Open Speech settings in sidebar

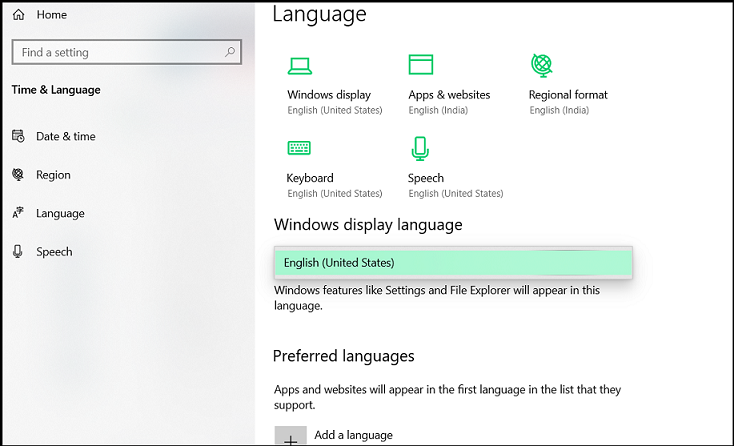[x=54, y=252]
